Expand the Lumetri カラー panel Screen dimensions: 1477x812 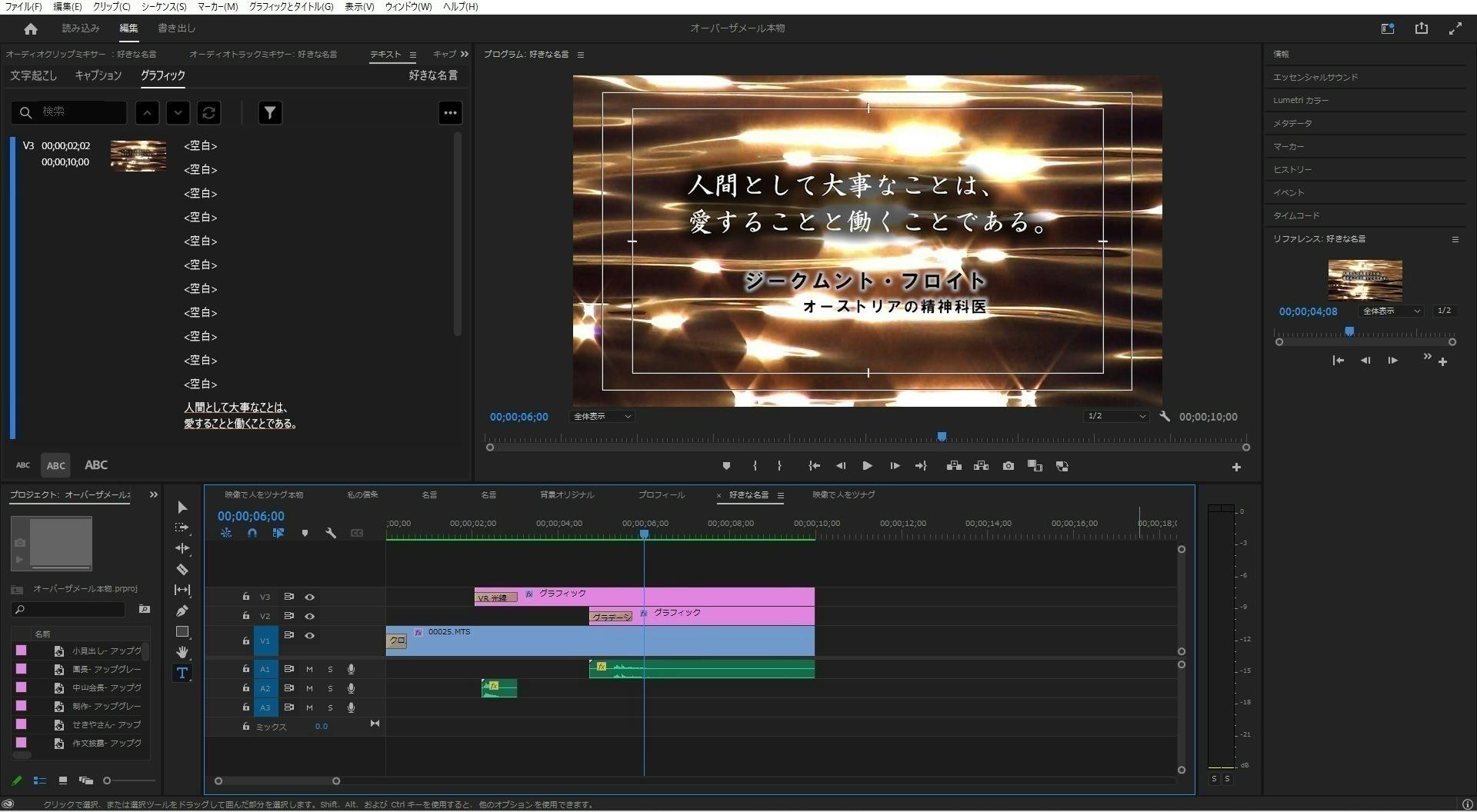pos(1300,100)
